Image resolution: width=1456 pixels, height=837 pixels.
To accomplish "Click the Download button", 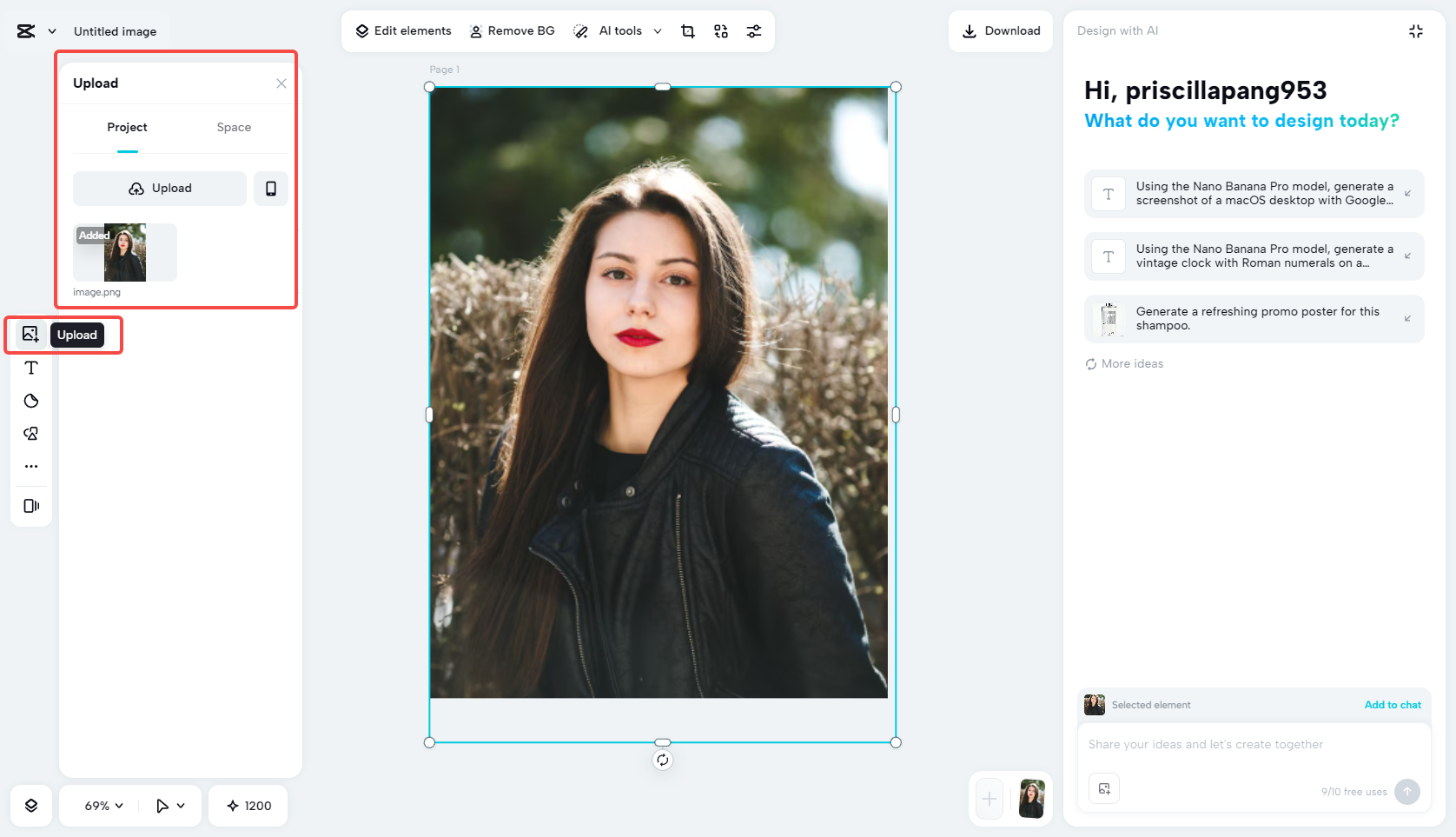I will (x=1001, y=31).
